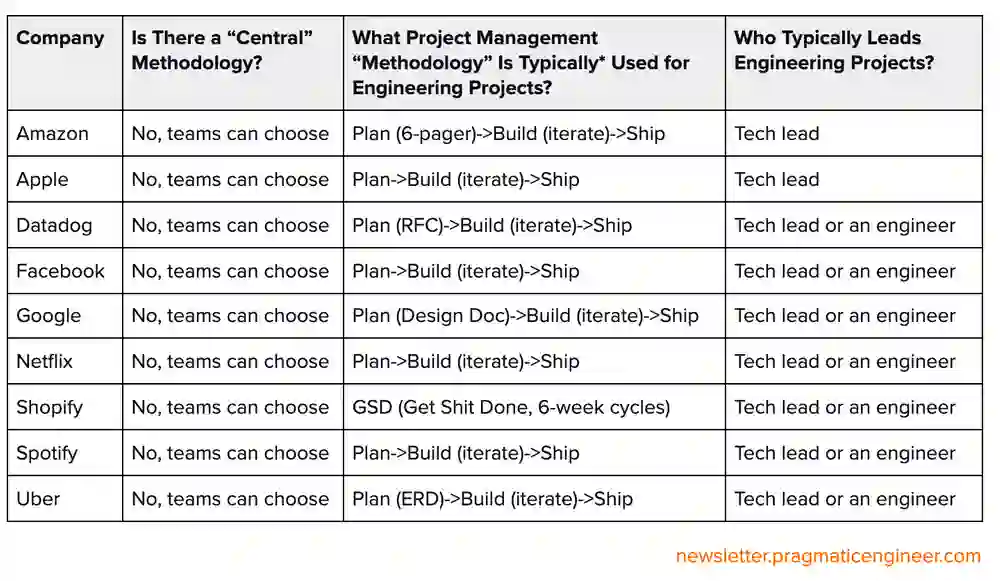Click the "Plan (ERD)->Build (iterate)->Ship" cell
Image resolution: width=1000 pixels, height=581 pixels.
pos(492,499)
